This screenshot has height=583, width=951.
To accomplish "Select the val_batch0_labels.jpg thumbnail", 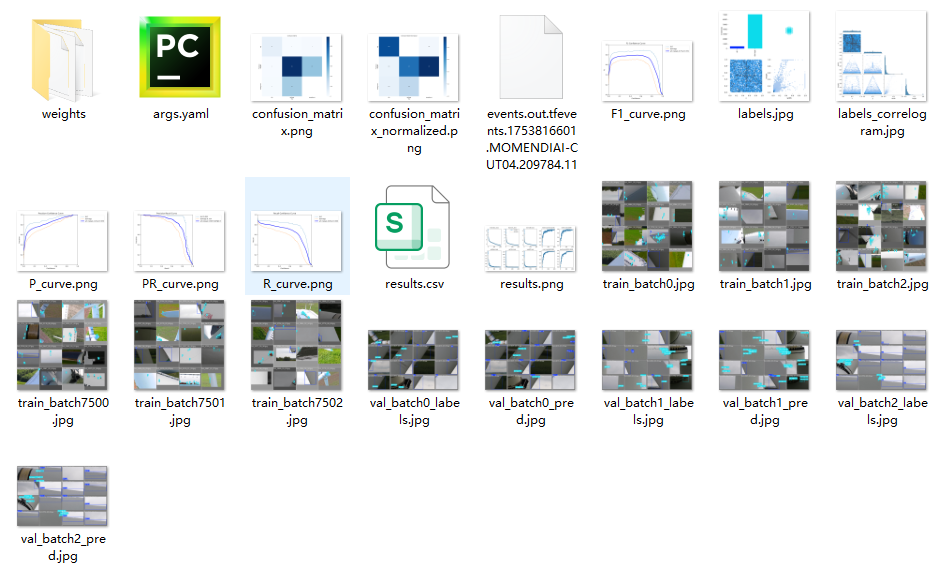I will pos(414,360).
